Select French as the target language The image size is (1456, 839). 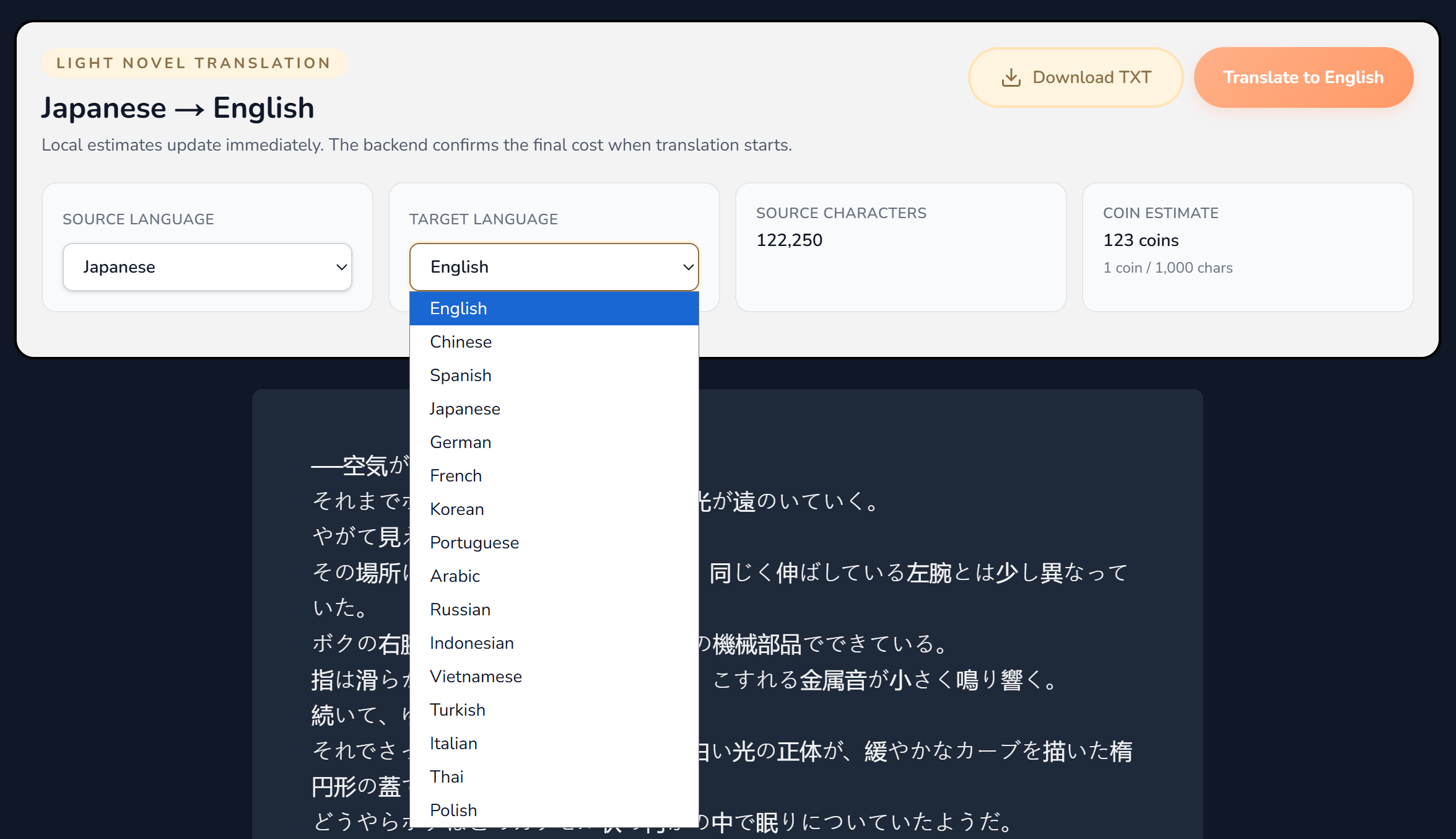(554, 476)
